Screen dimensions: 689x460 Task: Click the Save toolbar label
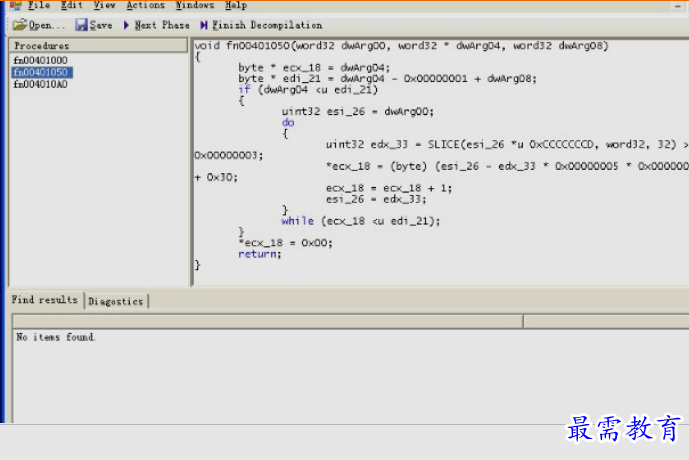point(101,25)
